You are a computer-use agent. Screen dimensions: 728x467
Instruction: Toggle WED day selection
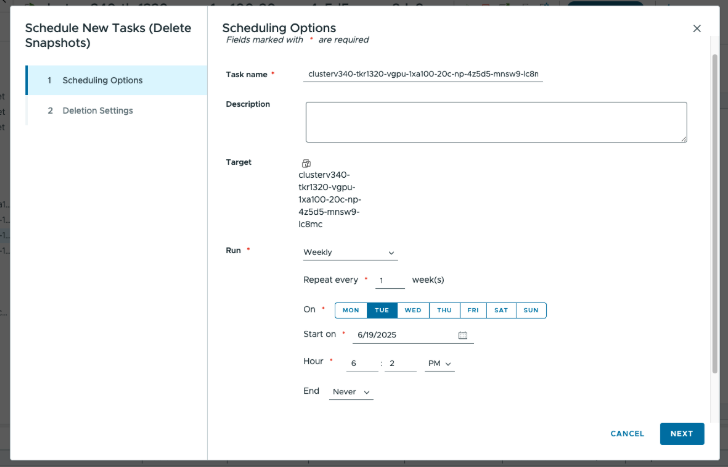[413, 310]
